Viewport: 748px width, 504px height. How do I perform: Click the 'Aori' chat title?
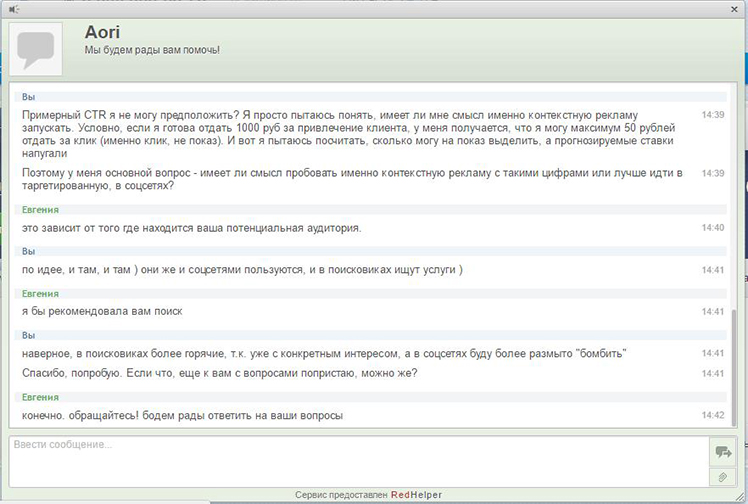[102, 32]
